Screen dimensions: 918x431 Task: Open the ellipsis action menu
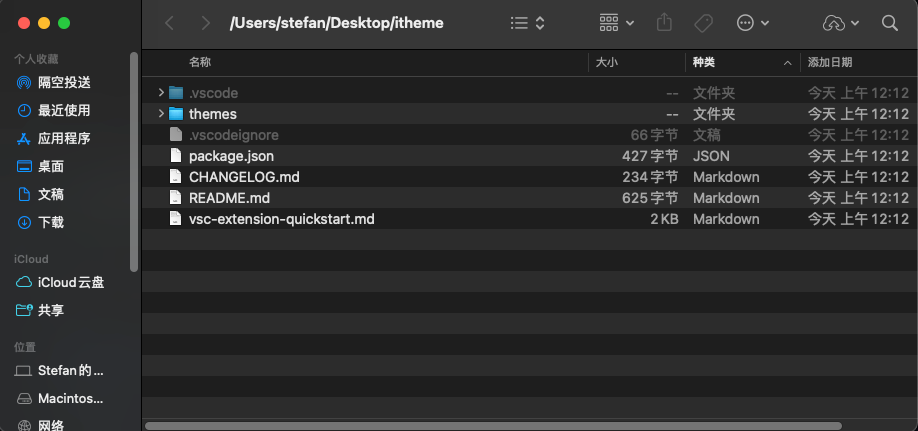click(x=752, y=23)
